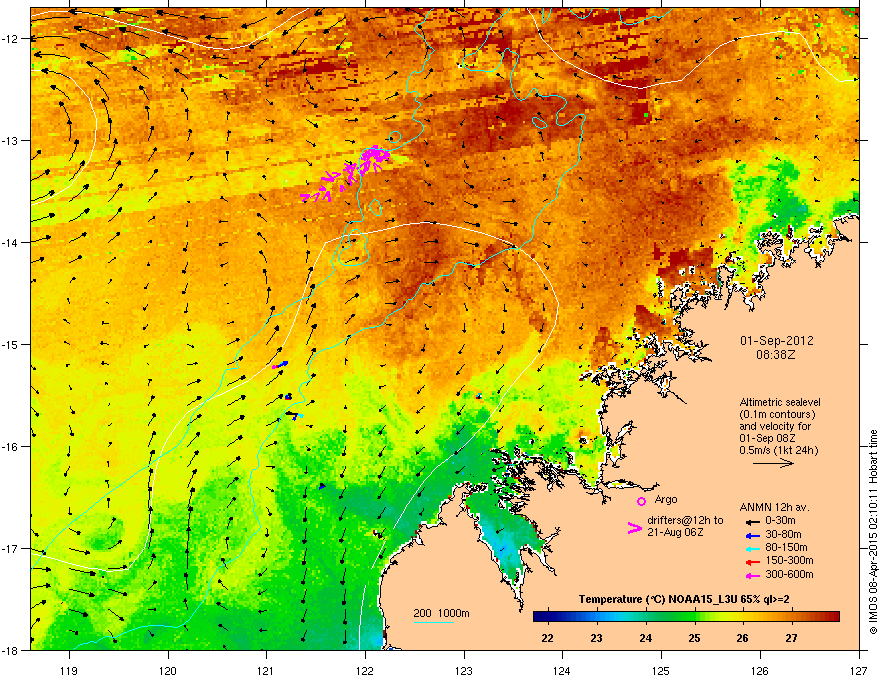Viewport: 880px width, 680px height.
Task: Click the '21-Aug 06Z' legend text
Action: click(675, 532)
